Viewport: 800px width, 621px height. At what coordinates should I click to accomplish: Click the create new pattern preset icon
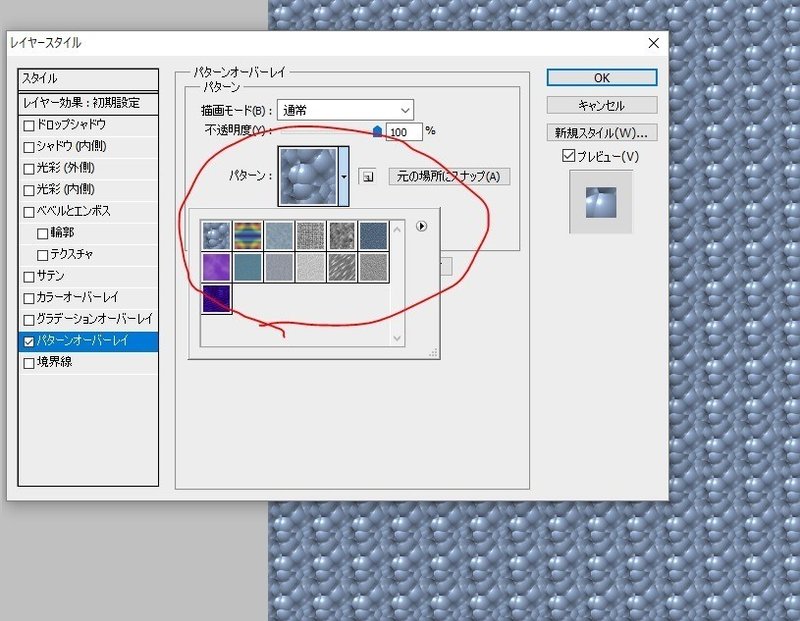point(367,175)
